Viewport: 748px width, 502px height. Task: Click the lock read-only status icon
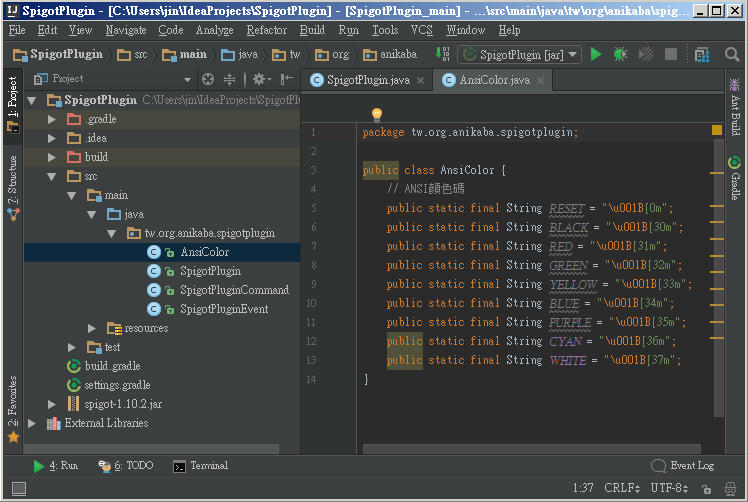(706, 489)
